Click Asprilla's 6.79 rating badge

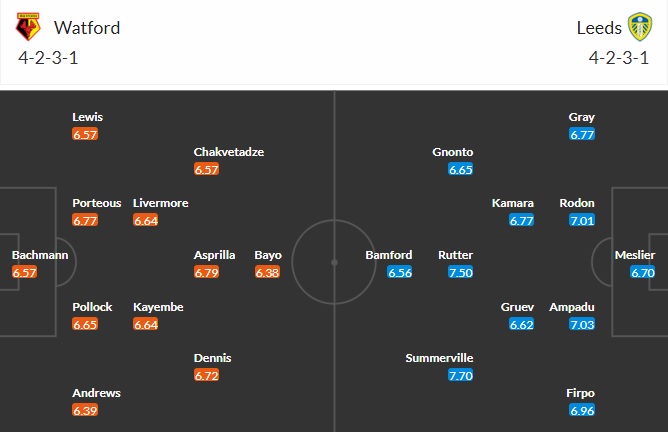[x=206, y=272]
